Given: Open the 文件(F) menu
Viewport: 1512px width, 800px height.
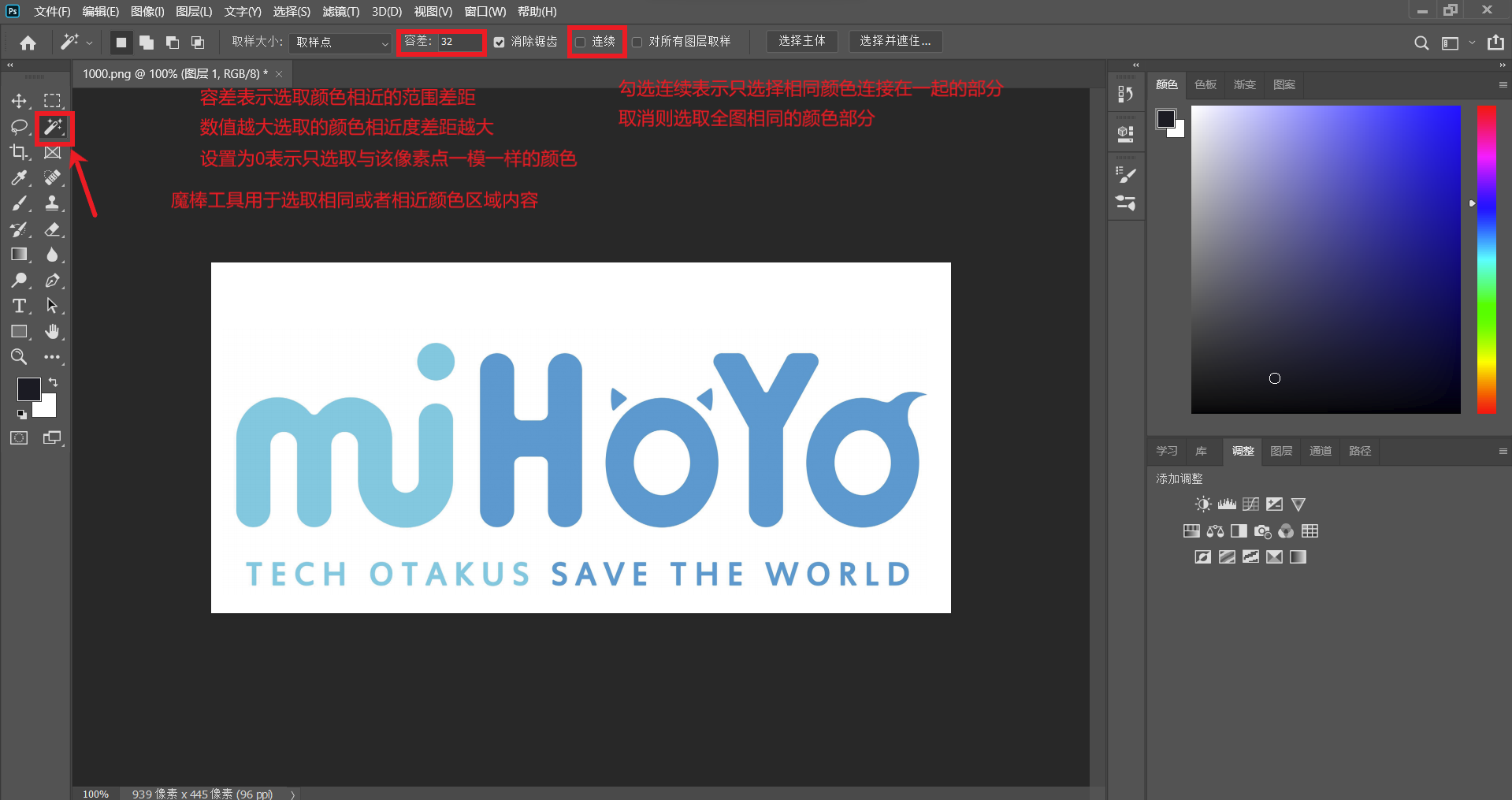Looking at the screenshot, I should tap(52, 12).
